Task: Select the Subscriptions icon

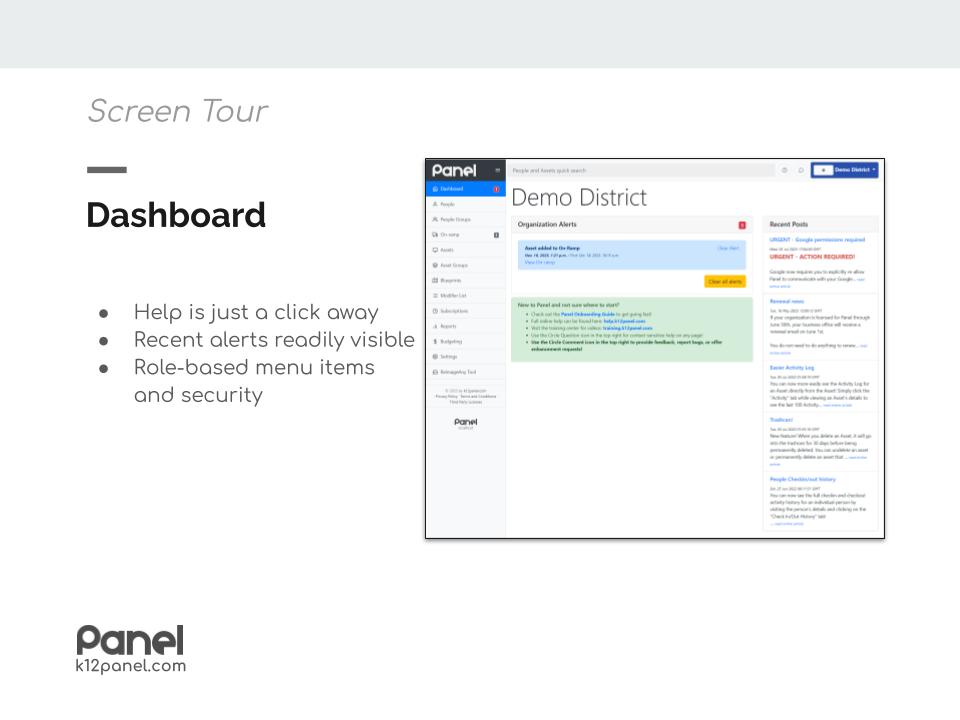Action: 435,311
